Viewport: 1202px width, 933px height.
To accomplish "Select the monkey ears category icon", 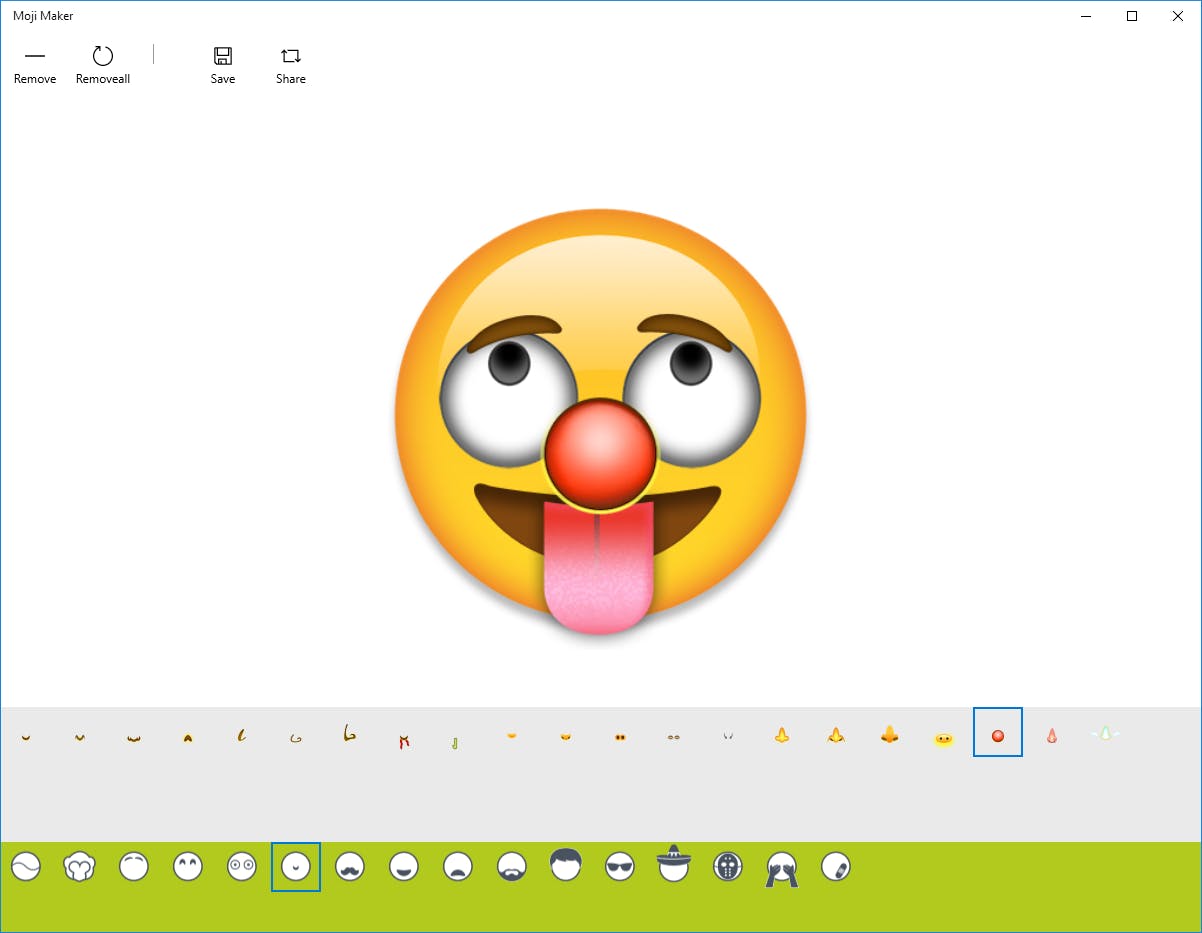I will tap(79, 866).
